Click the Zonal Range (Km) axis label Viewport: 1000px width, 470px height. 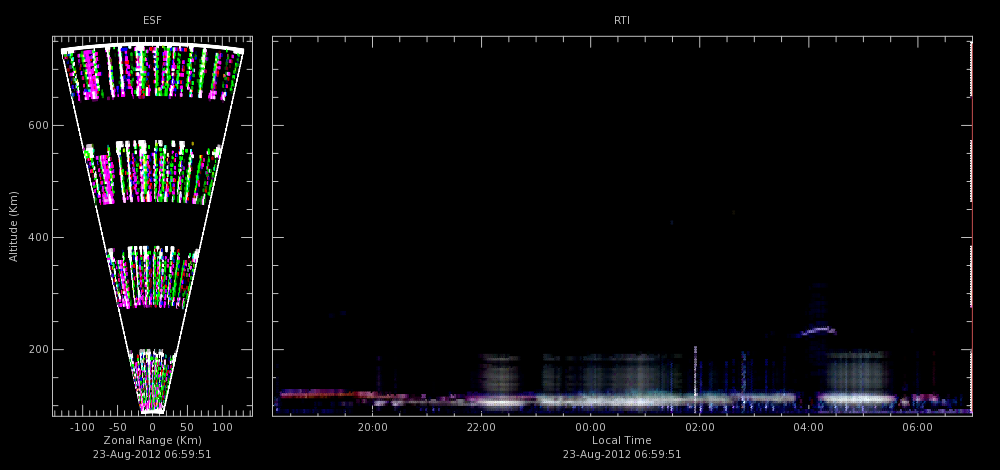coord(152,441)
